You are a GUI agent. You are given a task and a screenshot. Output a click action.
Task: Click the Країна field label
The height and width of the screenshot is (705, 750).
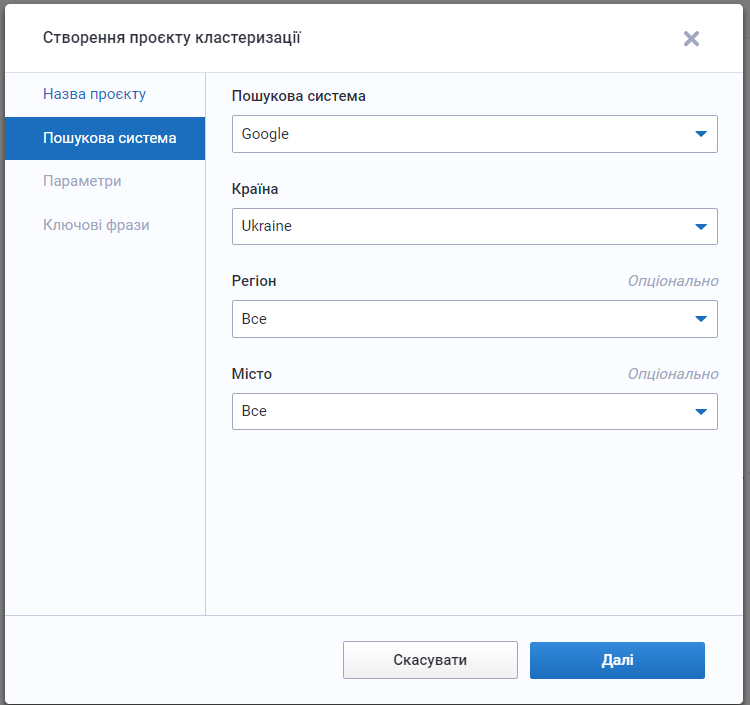click(x=255, y=189)
